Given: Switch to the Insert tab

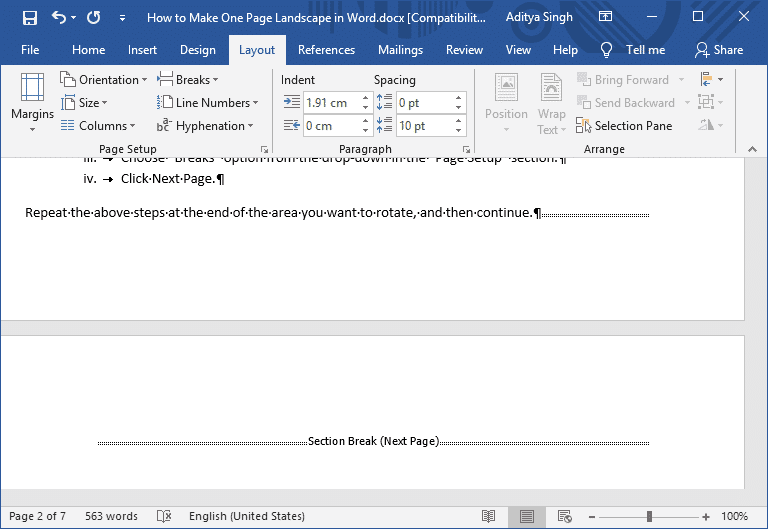Looking at the screenshot, I should coord(142,50).
